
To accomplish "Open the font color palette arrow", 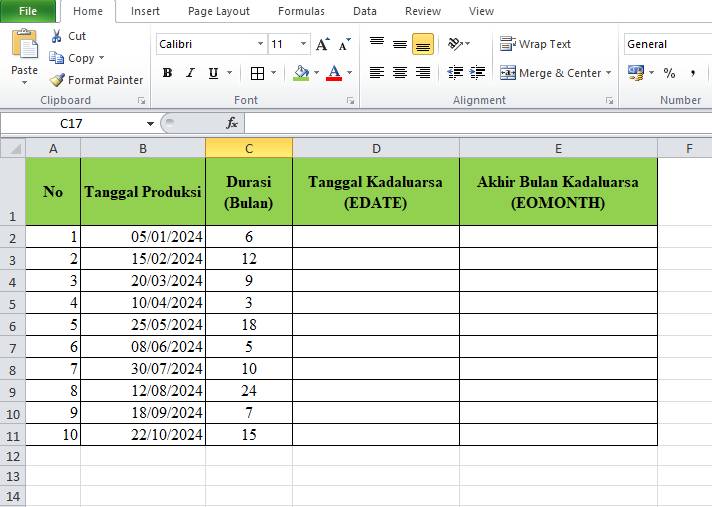I will click(349, 73).
